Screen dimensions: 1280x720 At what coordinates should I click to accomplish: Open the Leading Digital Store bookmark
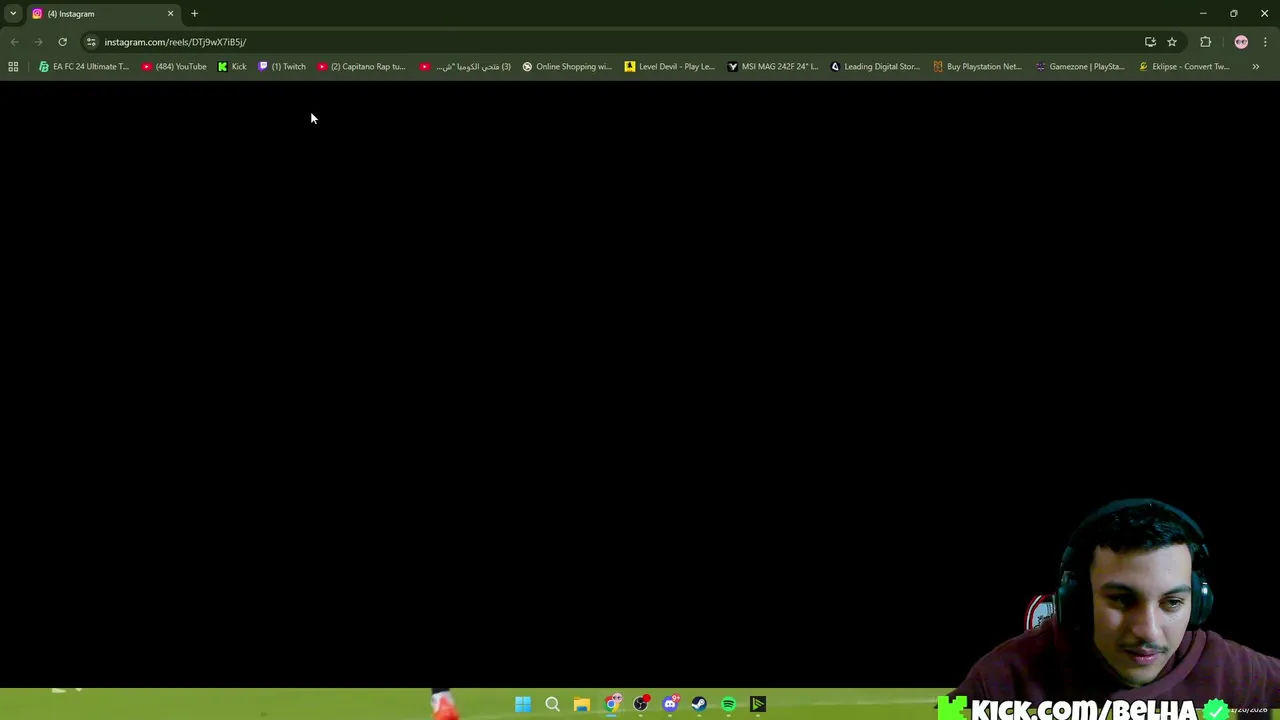[875, 67]
